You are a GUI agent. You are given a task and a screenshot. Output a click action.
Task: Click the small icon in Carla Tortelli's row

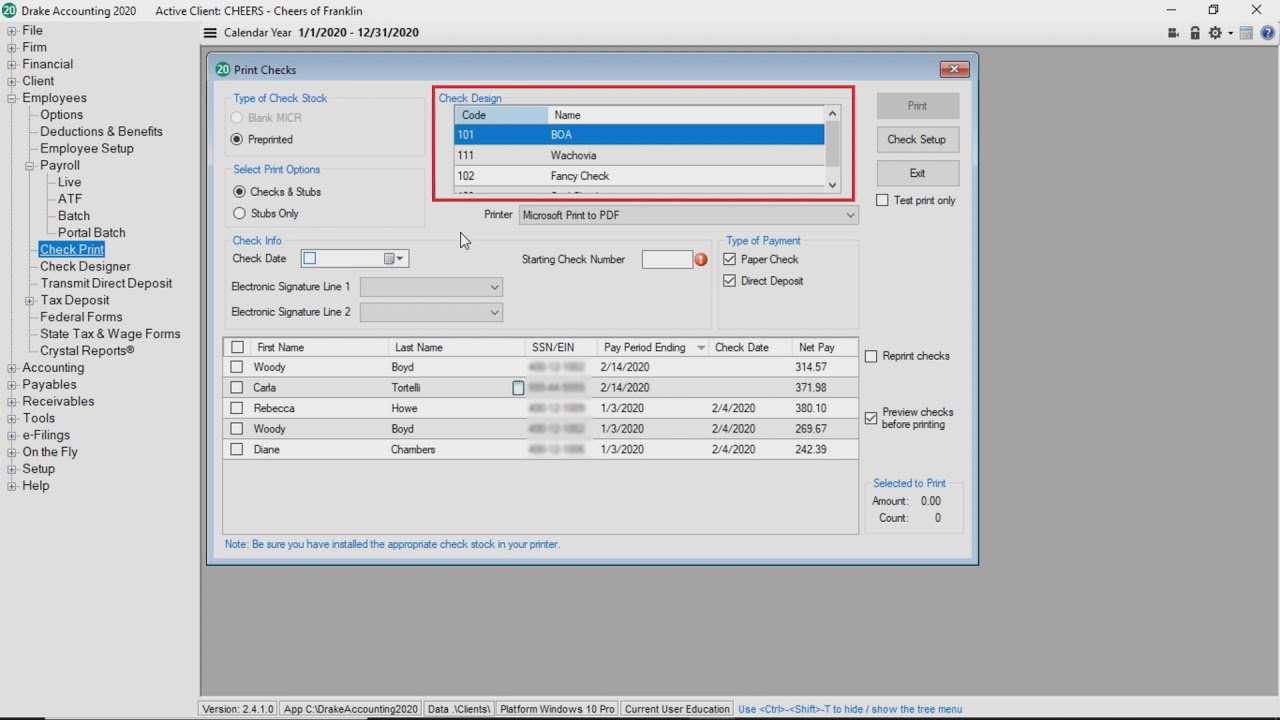pos(518,388)
